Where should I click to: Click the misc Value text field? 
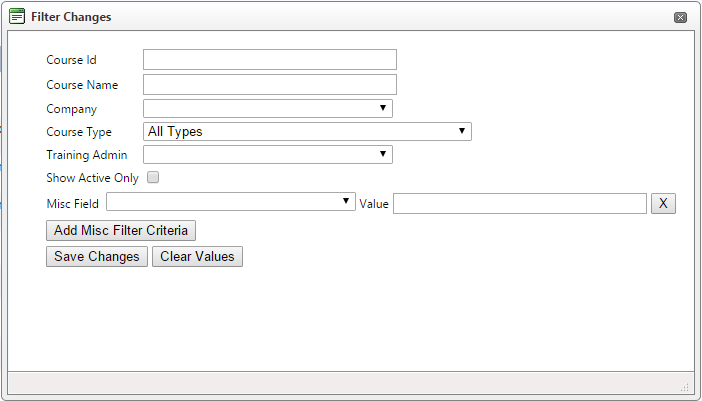tap(520, 204)
